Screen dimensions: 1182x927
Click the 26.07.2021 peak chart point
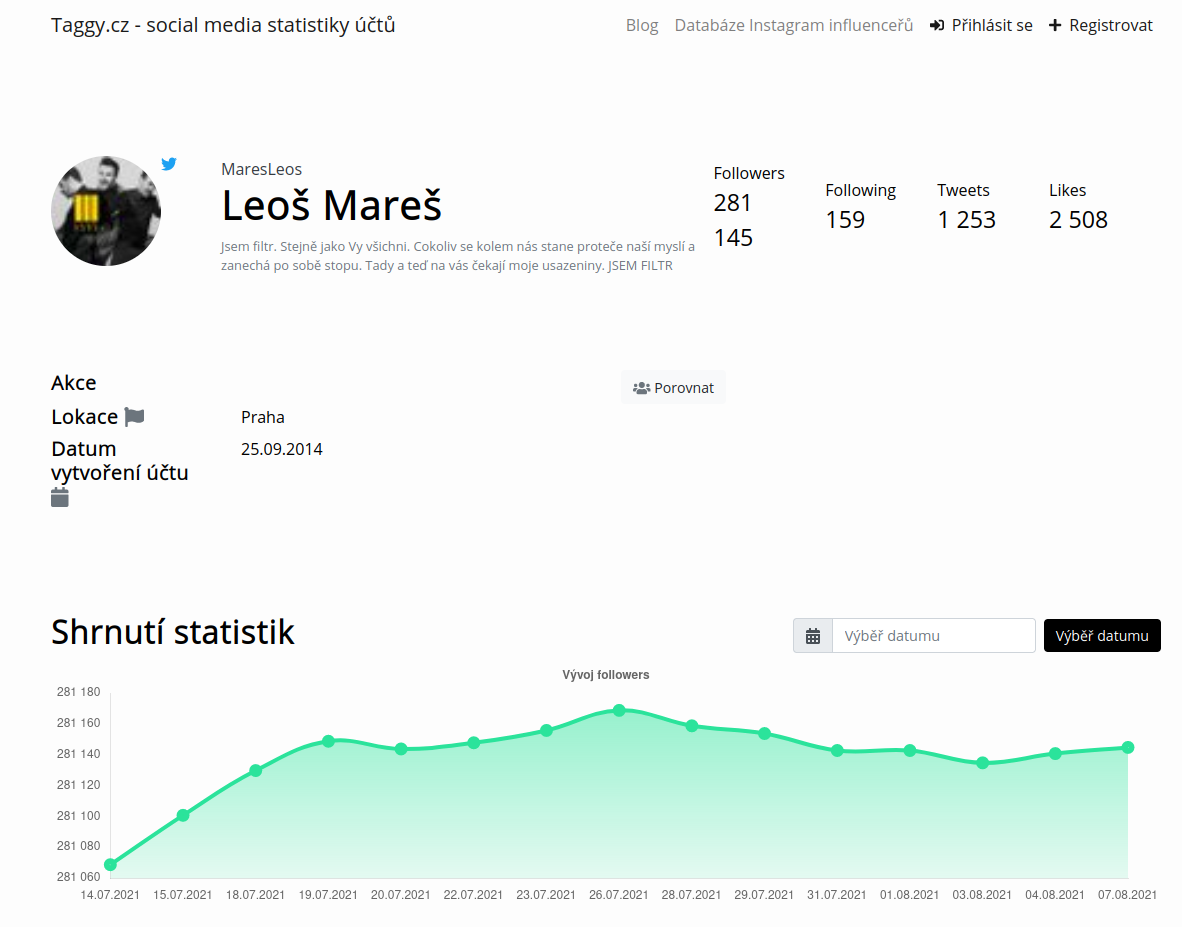(x=619, y=711)
